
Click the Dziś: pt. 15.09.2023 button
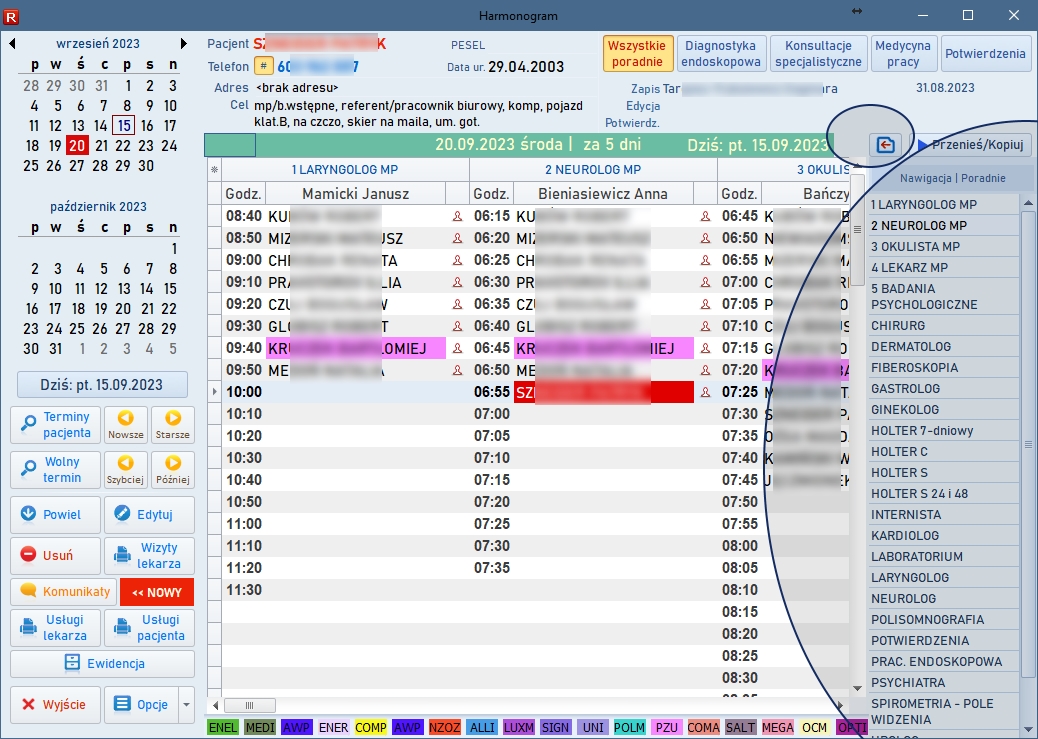(103, 385)
